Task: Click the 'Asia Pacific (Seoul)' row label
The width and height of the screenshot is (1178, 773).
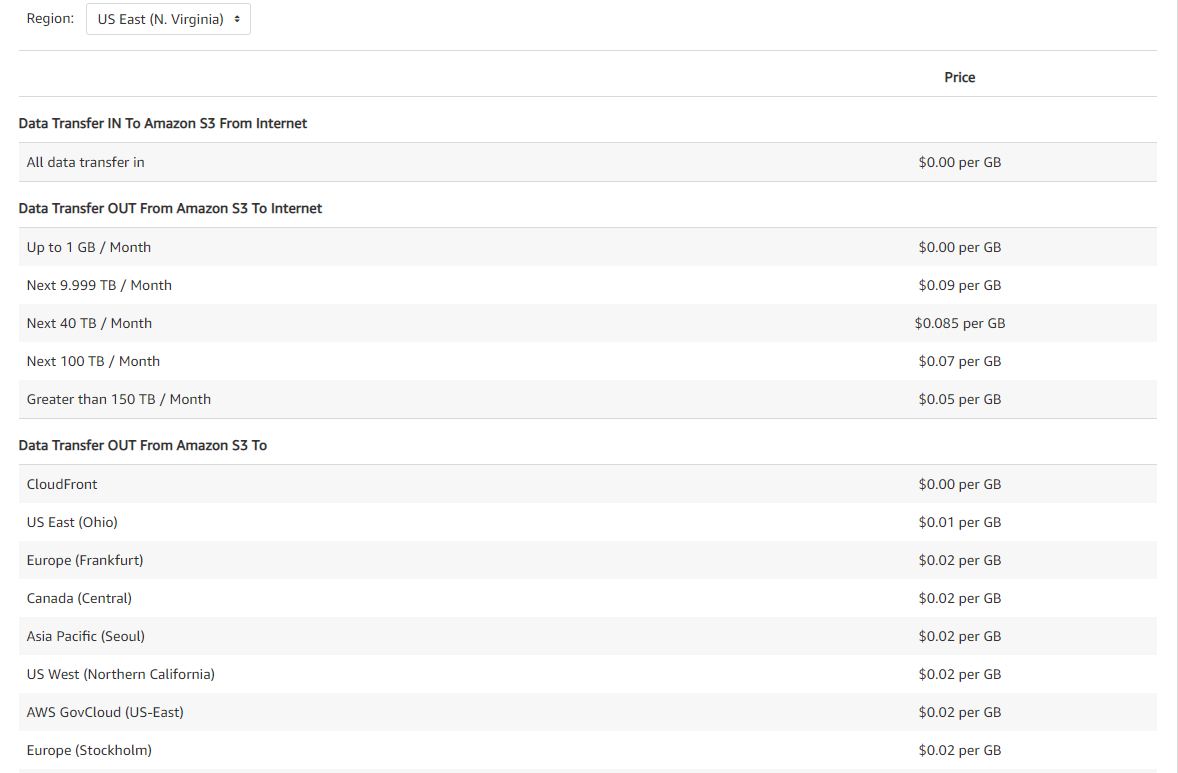Action: (x=86, y=636)
